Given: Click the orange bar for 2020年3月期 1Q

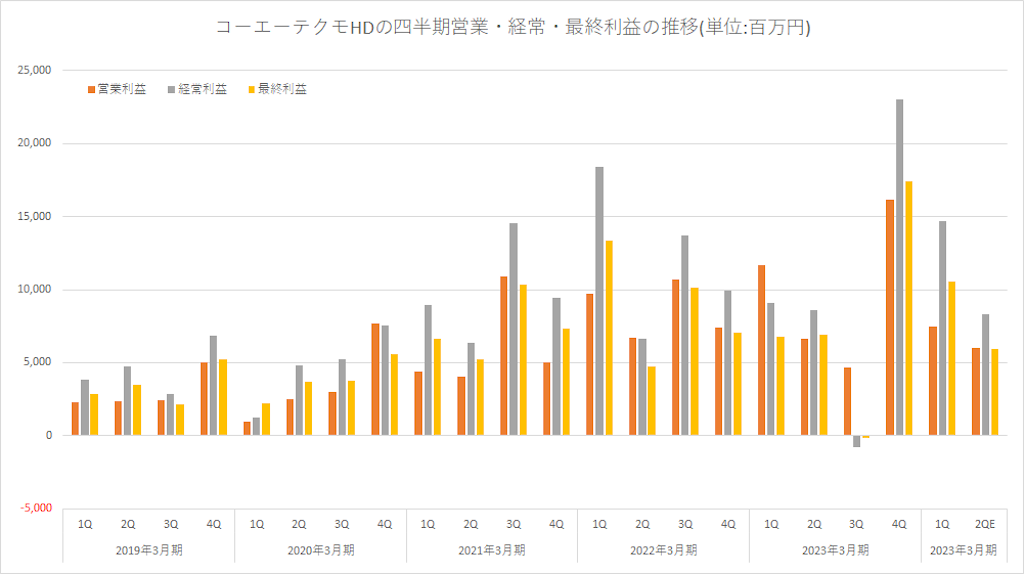Looking at the screenshot, I should tap(247, 428).
